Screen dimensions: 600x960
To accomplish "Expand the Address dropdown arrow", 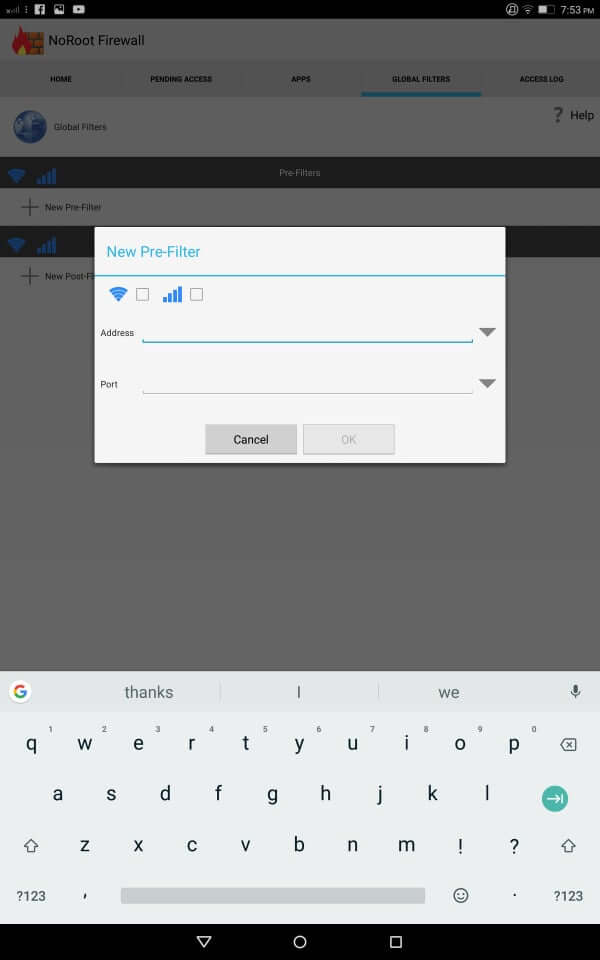I will (x=487, y=332).
